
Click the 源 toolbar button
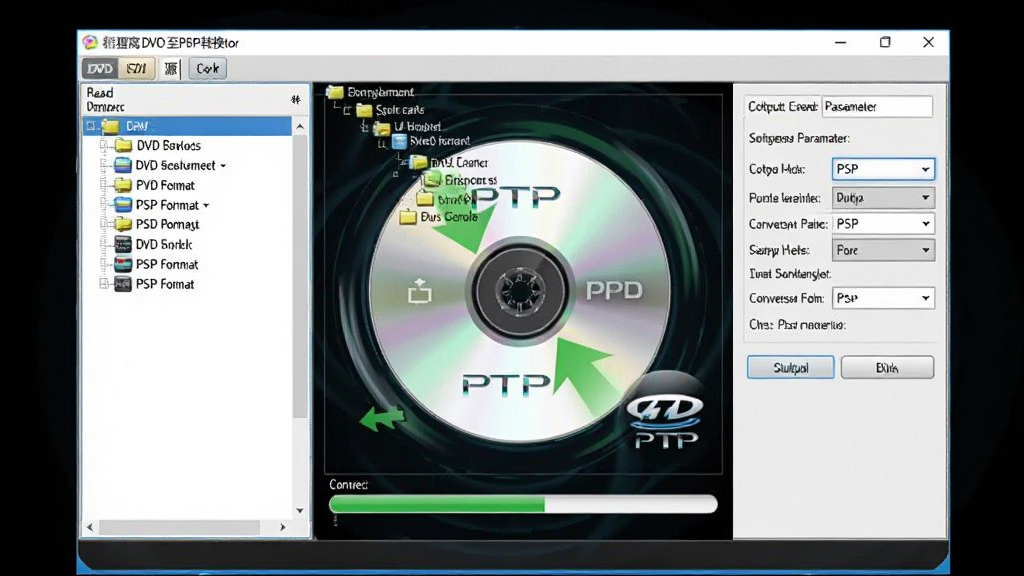pos(171,69)
